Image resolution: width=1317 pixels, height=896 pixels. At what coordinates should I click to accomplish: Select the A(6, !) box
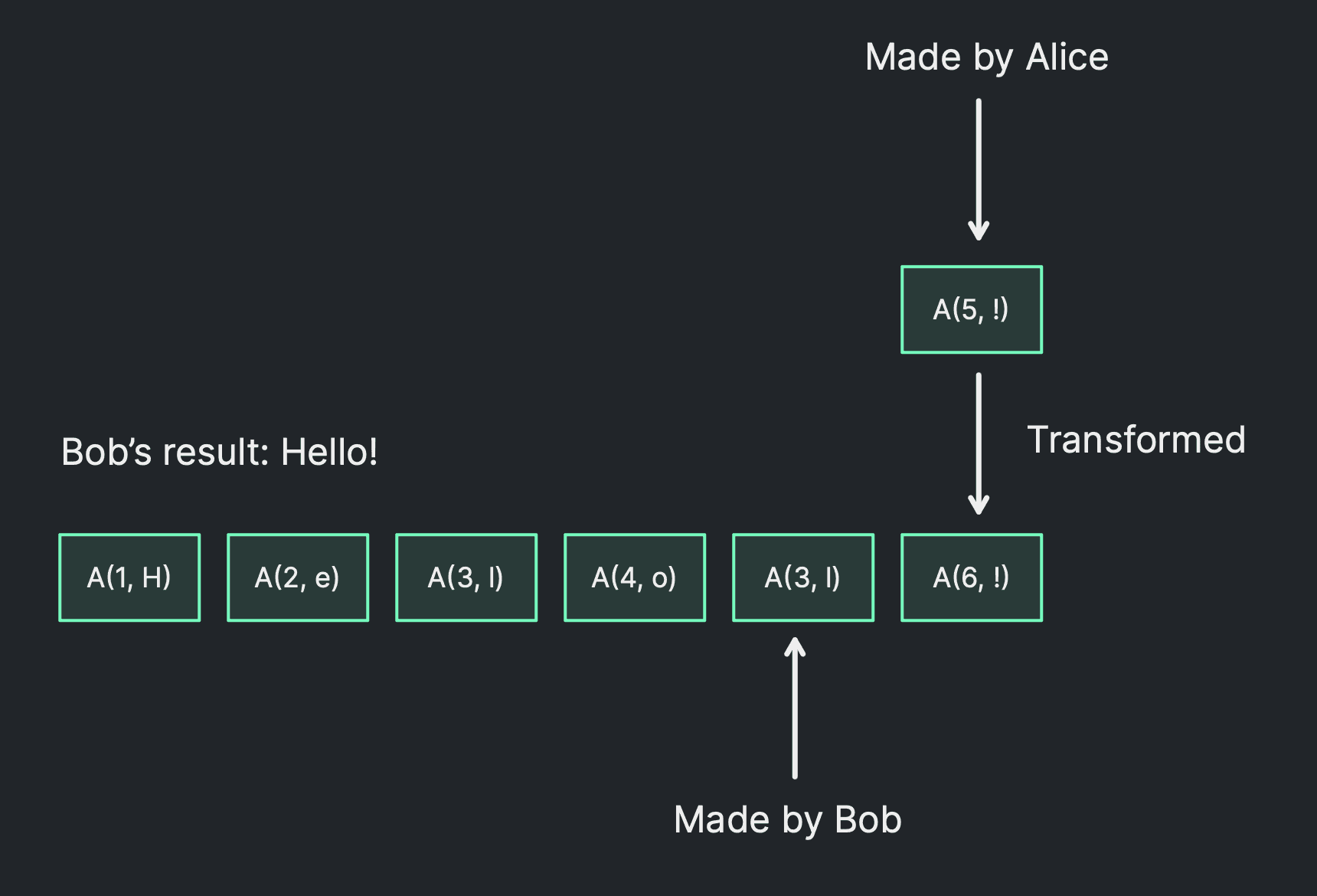(x=972, y=577)
